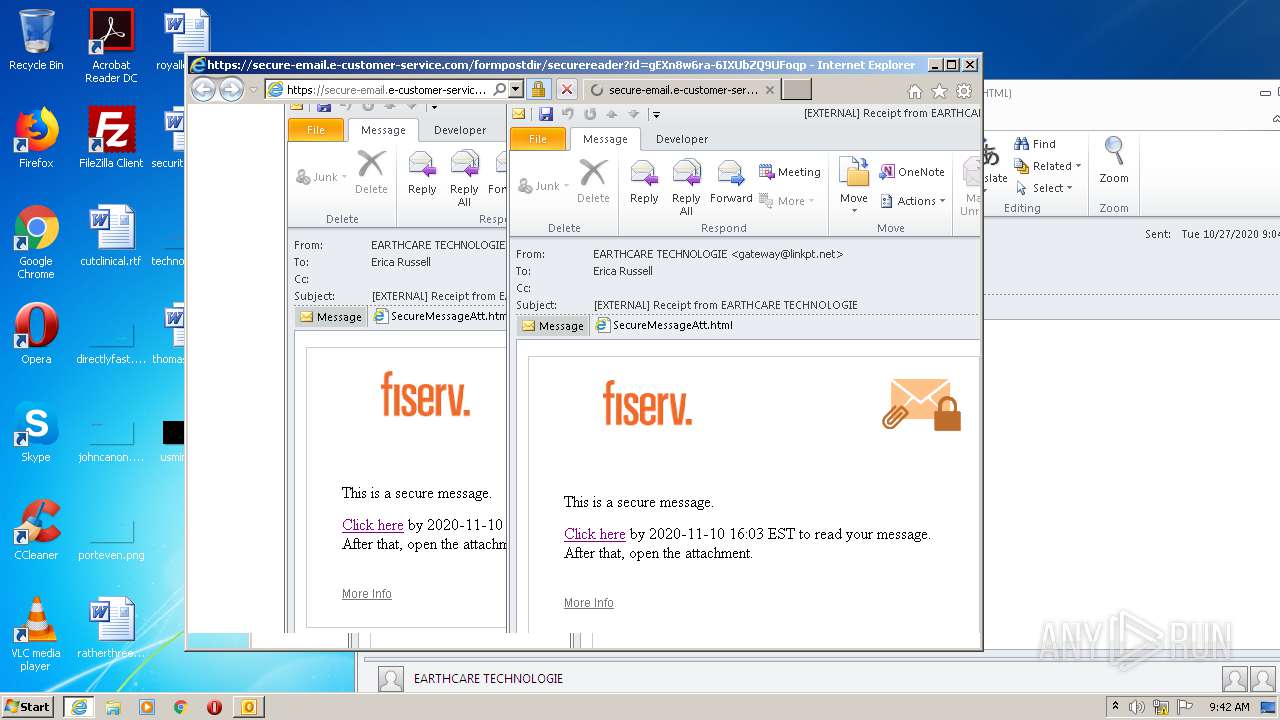1280x720 pixels.
Task: Open the Select dropdown in the Editing group
Action: pos(1044,188)
